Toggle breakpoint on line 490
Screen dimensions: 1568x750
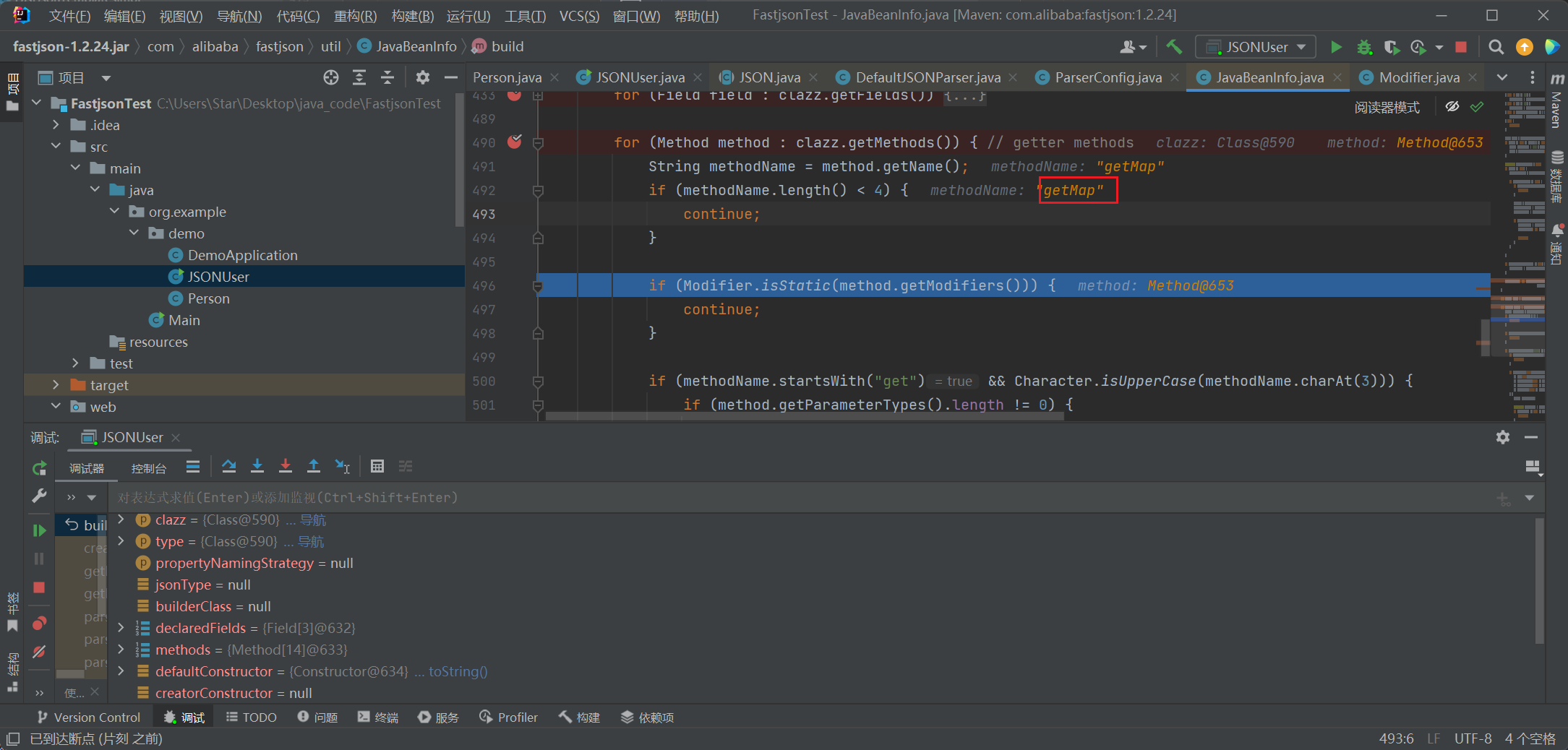click(x=515, y=142)
